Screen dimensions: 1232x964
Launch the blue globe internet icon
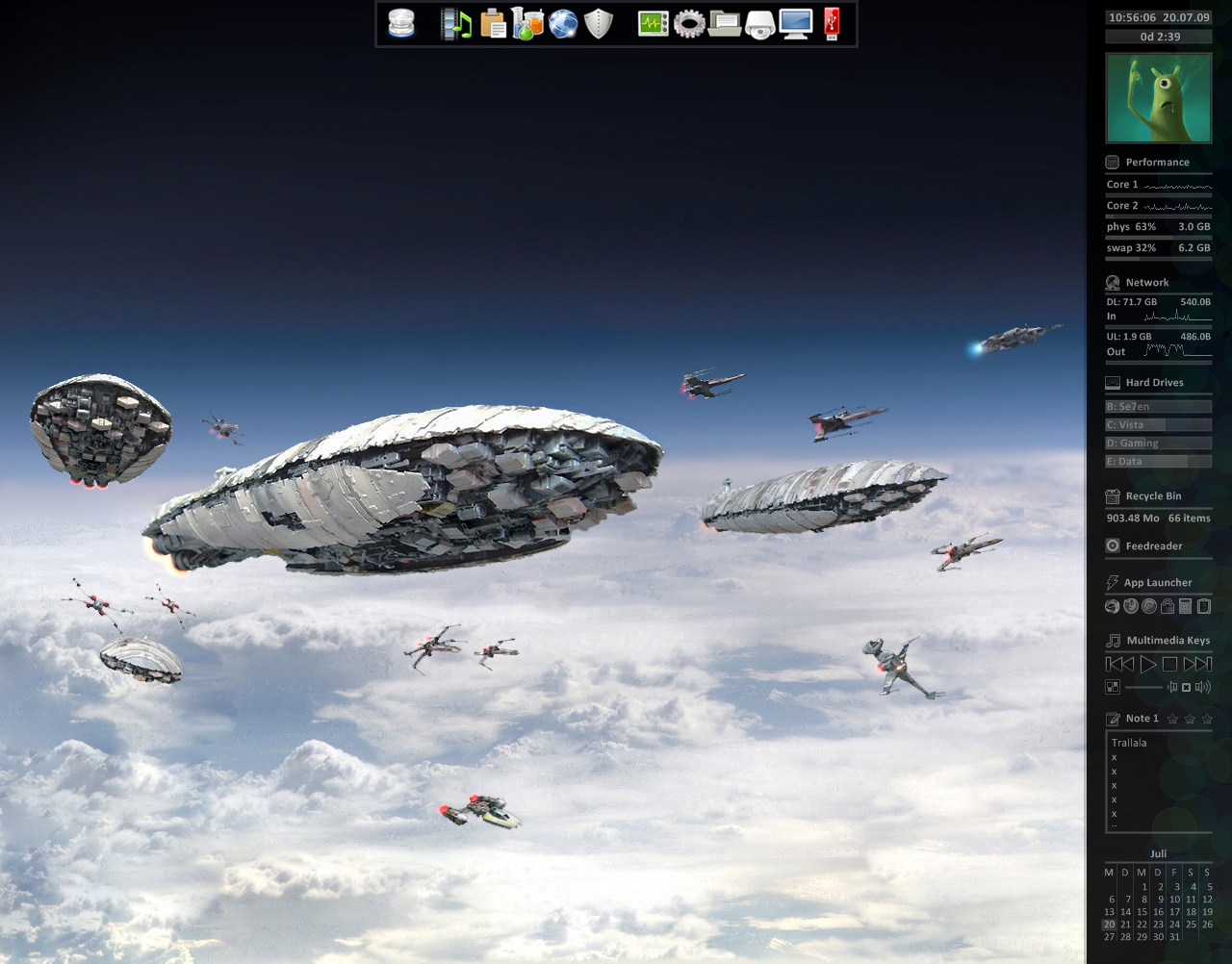tap(563, 23)
